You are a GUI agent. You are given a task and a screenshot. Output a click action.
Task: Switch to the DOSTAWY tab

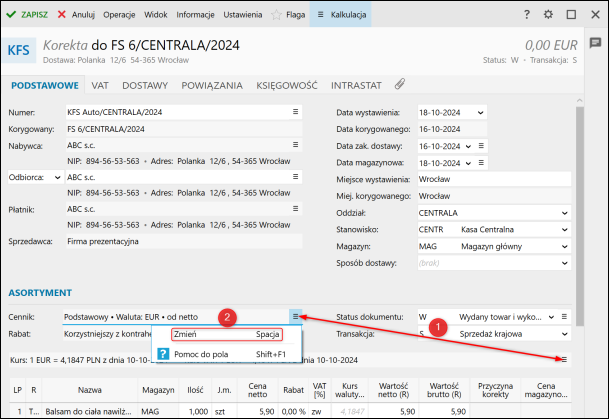pyautogui.click(x=145, y=85)
